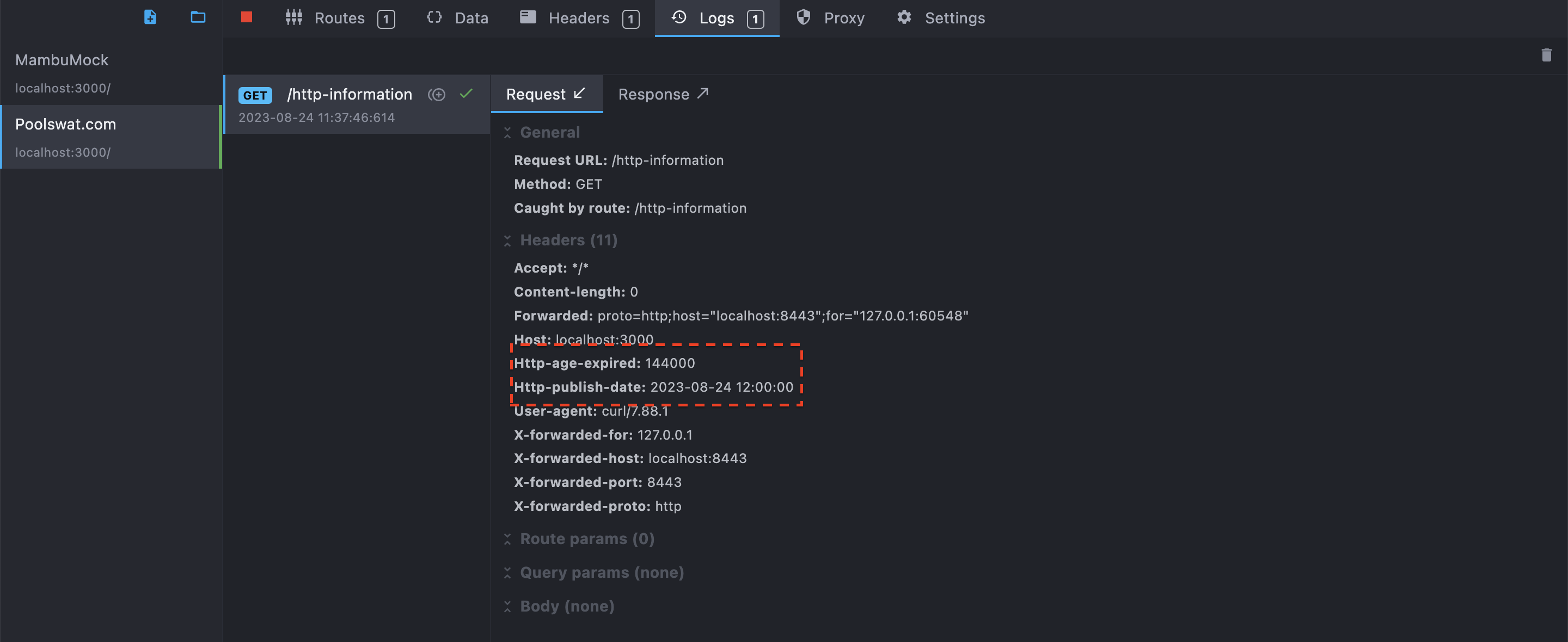1568x642 pixels.
Task: Clear logs with the trash icon
Action: coord(1546,55)
